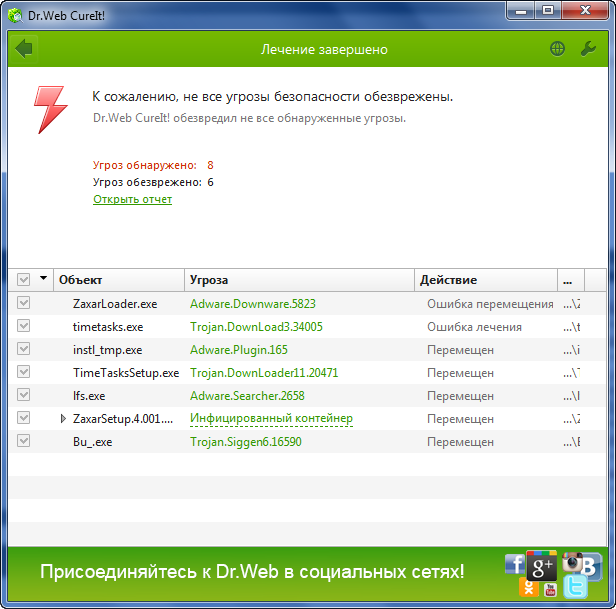Toggle checkbox for ZaxarSetup.4.001 container
The width and height of the screenshot is (616, 609).
click(24, 418)
